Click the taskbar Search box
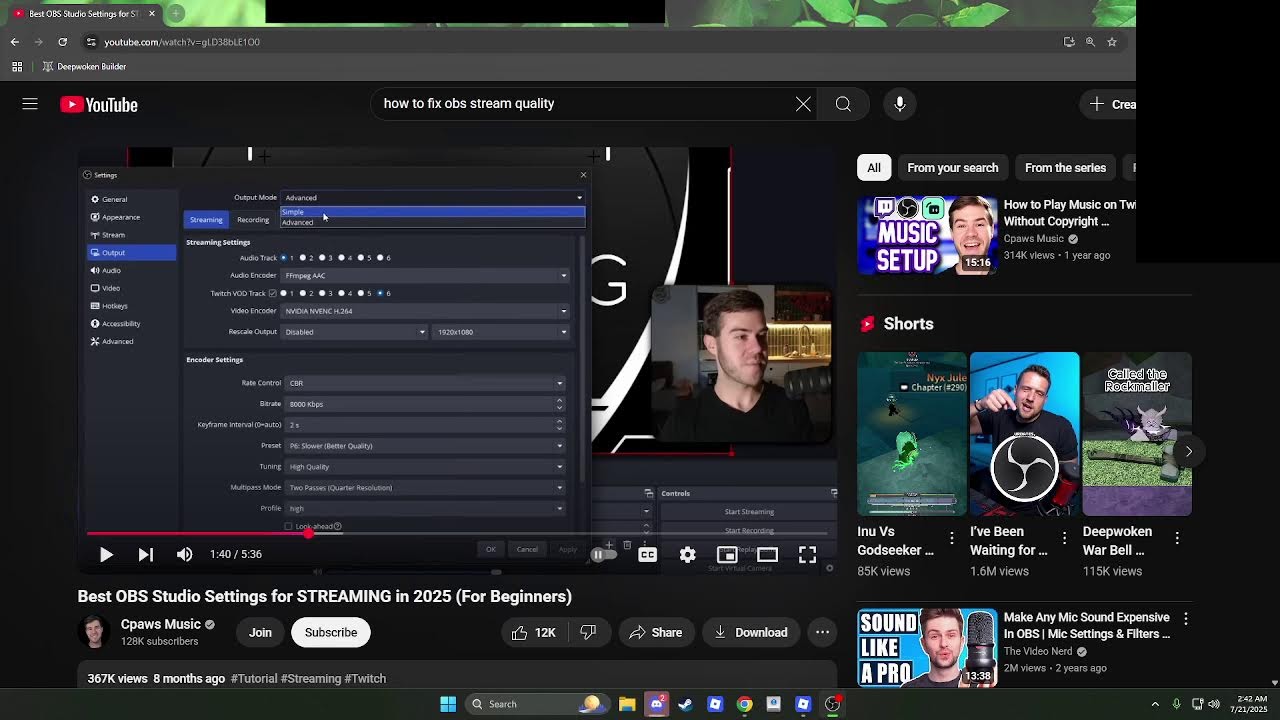Screen dimensions: 1280x720 point(536,704)
